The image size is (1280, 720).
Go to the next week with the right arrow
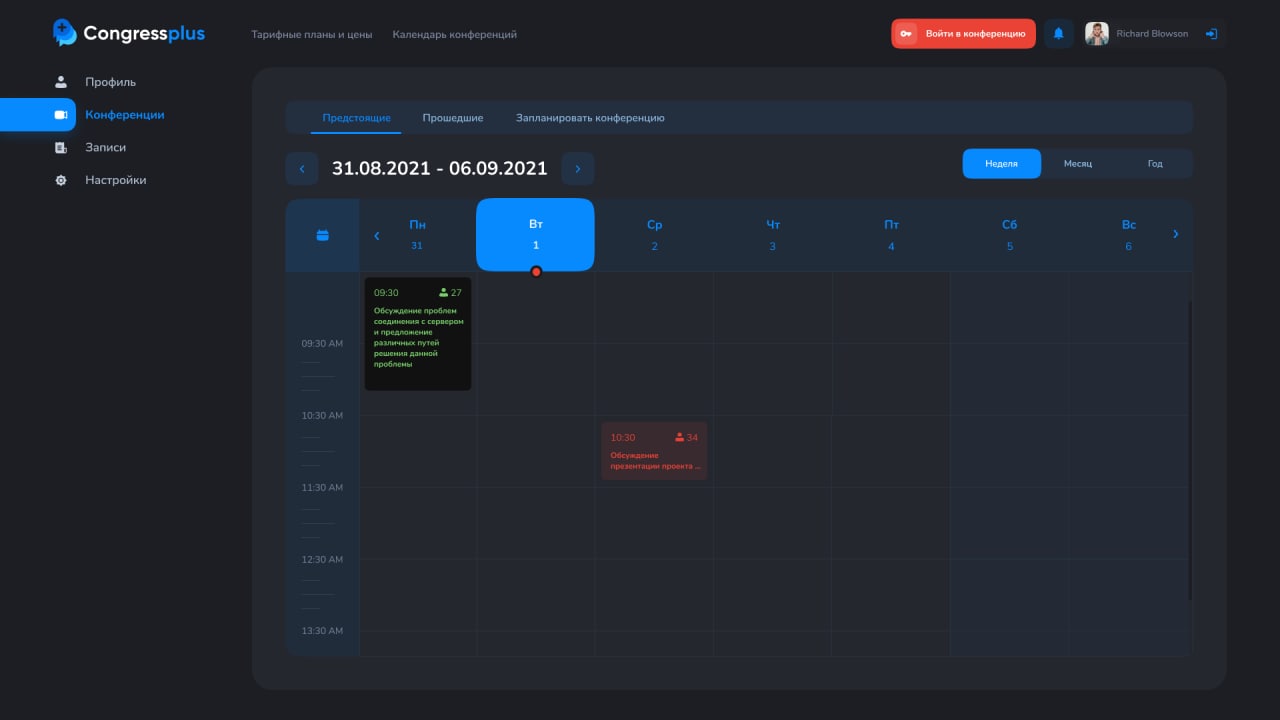[577, 169]
